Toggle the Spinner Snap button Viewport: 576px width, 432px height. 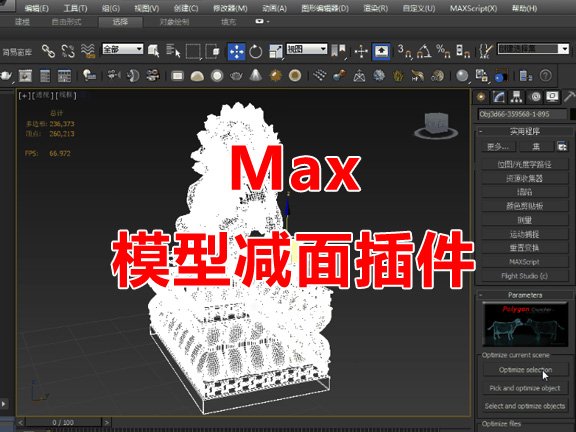(x=463, y=51)
